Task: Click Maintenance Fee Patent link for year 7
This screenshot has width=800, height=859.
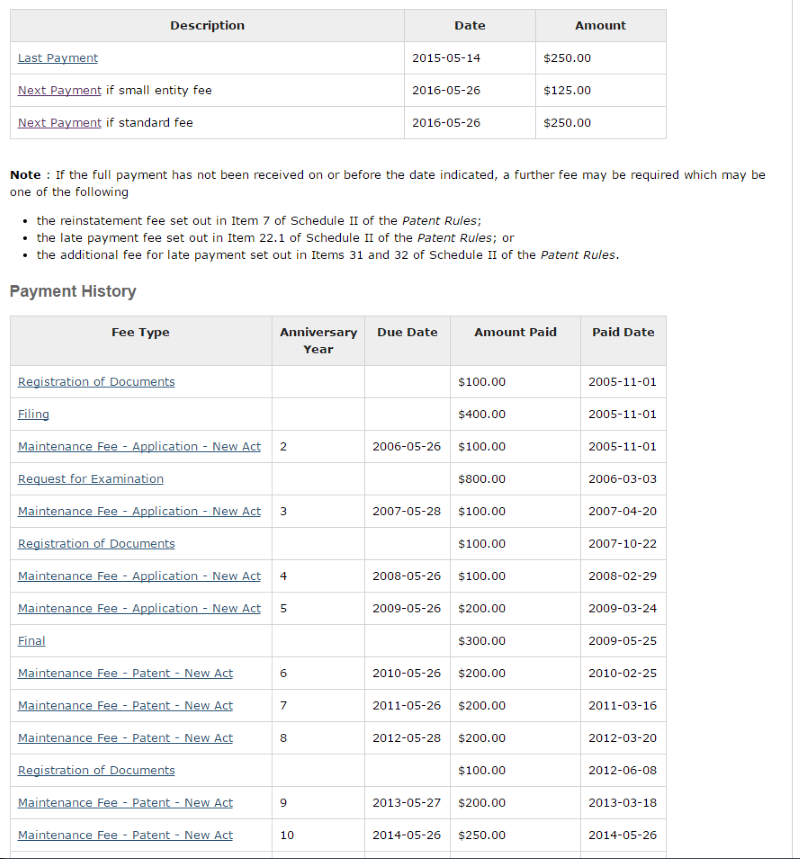Action: 125,706
